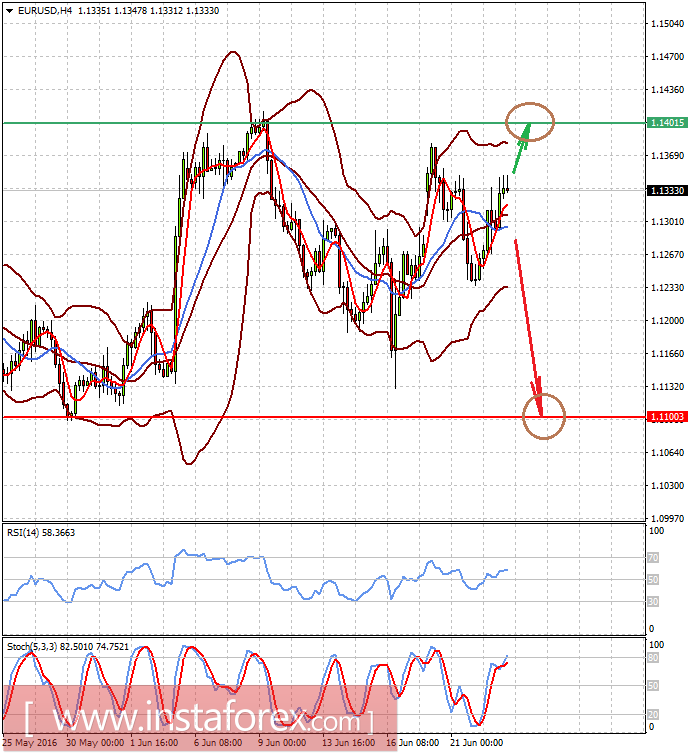Click the Stoch(5,3,3) indicator label
This screenshot has height=754, width=688.
(x=68, y=647)
